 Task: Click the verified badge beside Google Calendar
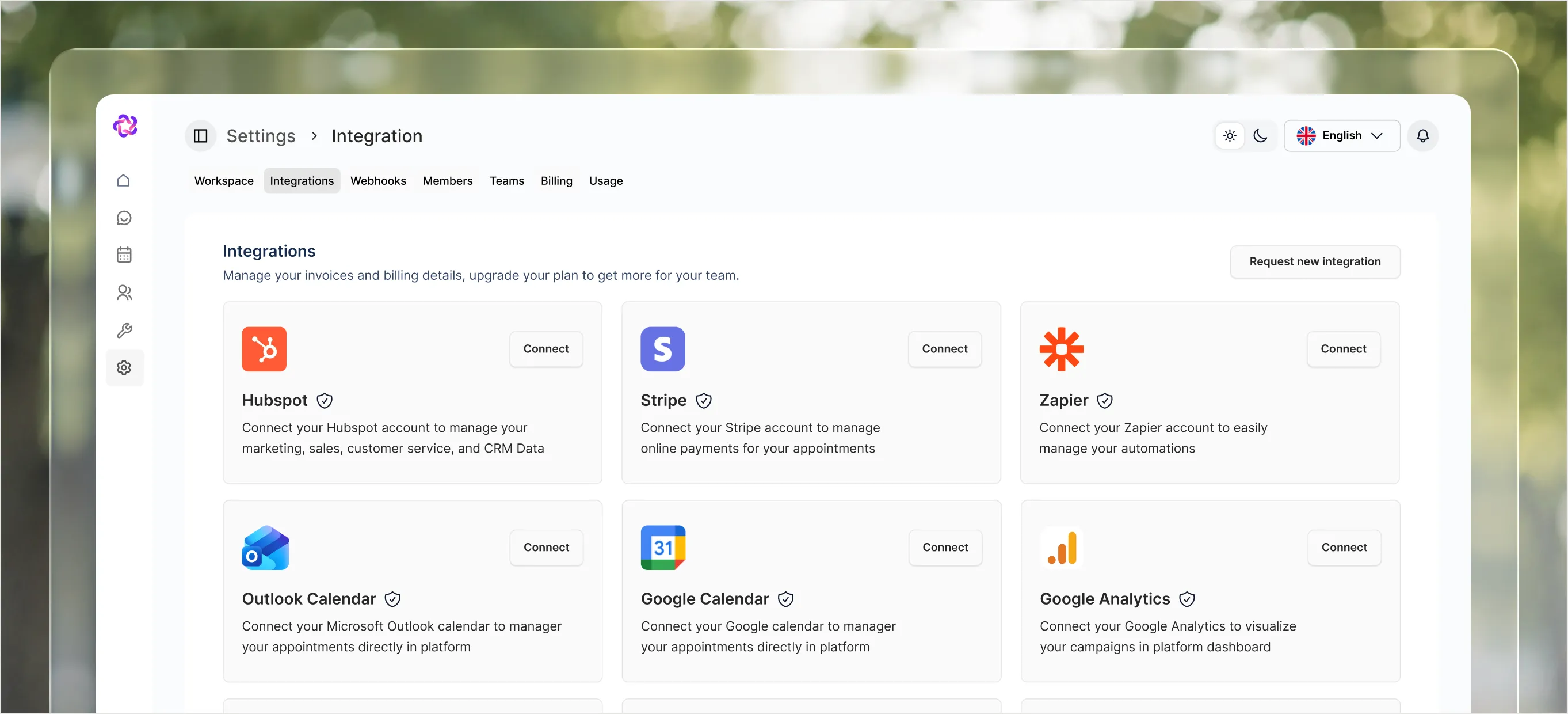786,599
